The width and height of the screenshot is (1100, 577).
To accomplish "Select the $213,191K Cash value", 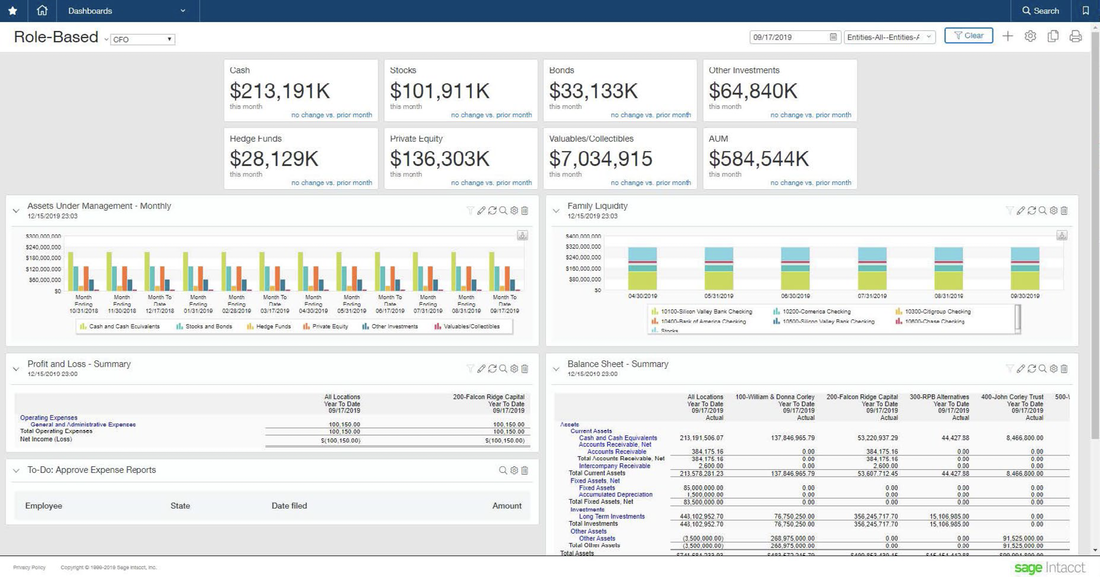I will [279, 91].
